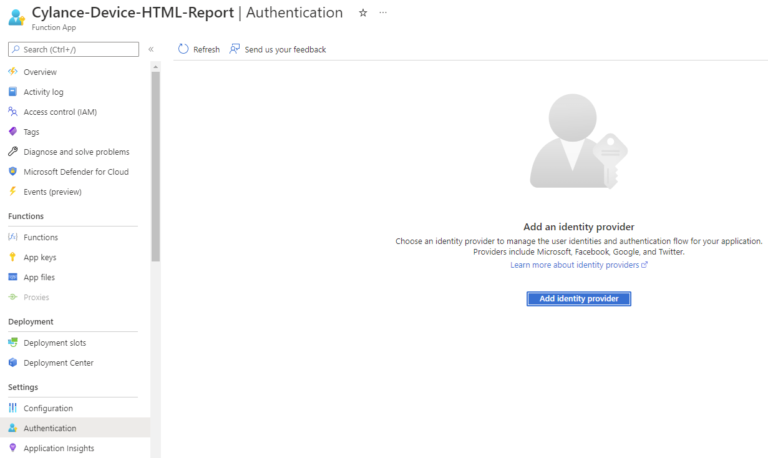This screenshot has width=768, height=458.
Task: Click Send us your feedback
Action: point(285,49)
